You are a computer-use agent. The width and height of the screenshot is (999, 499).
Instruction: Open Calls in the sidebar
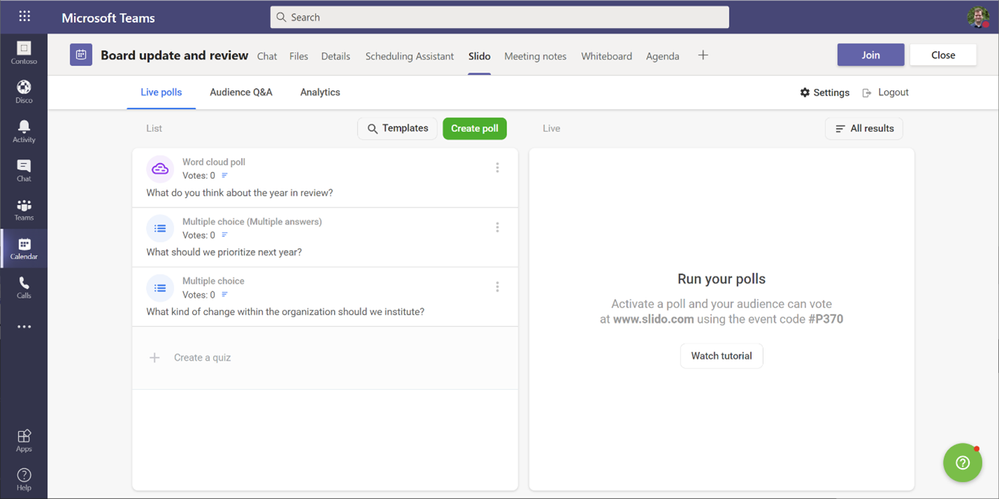click(24, 287)
